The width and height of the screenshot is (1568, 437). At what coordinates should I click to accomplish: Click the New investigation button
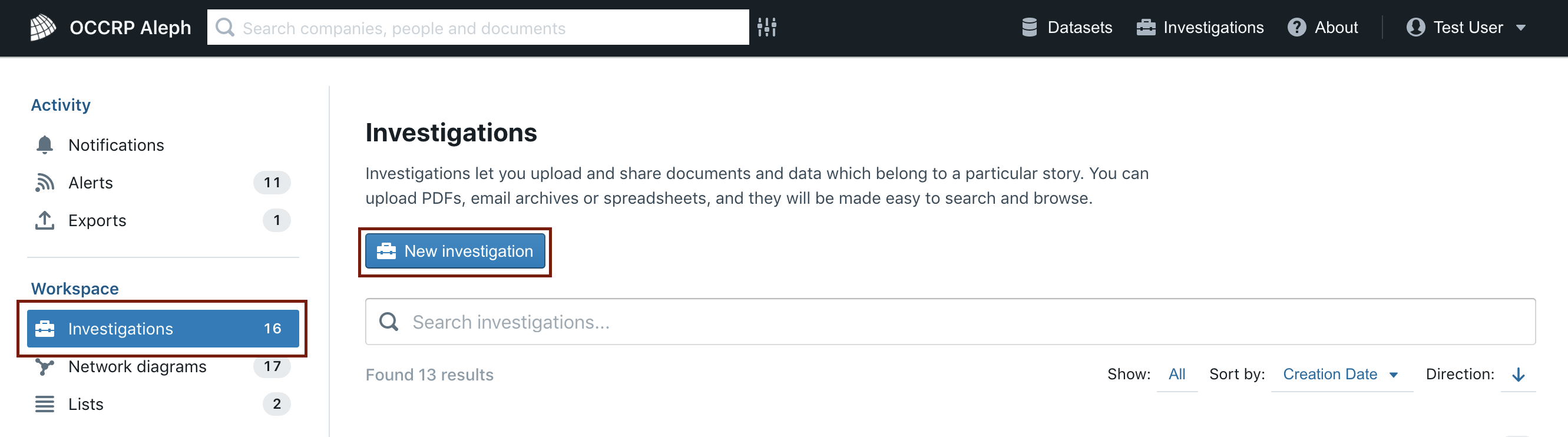pos(455,251)
